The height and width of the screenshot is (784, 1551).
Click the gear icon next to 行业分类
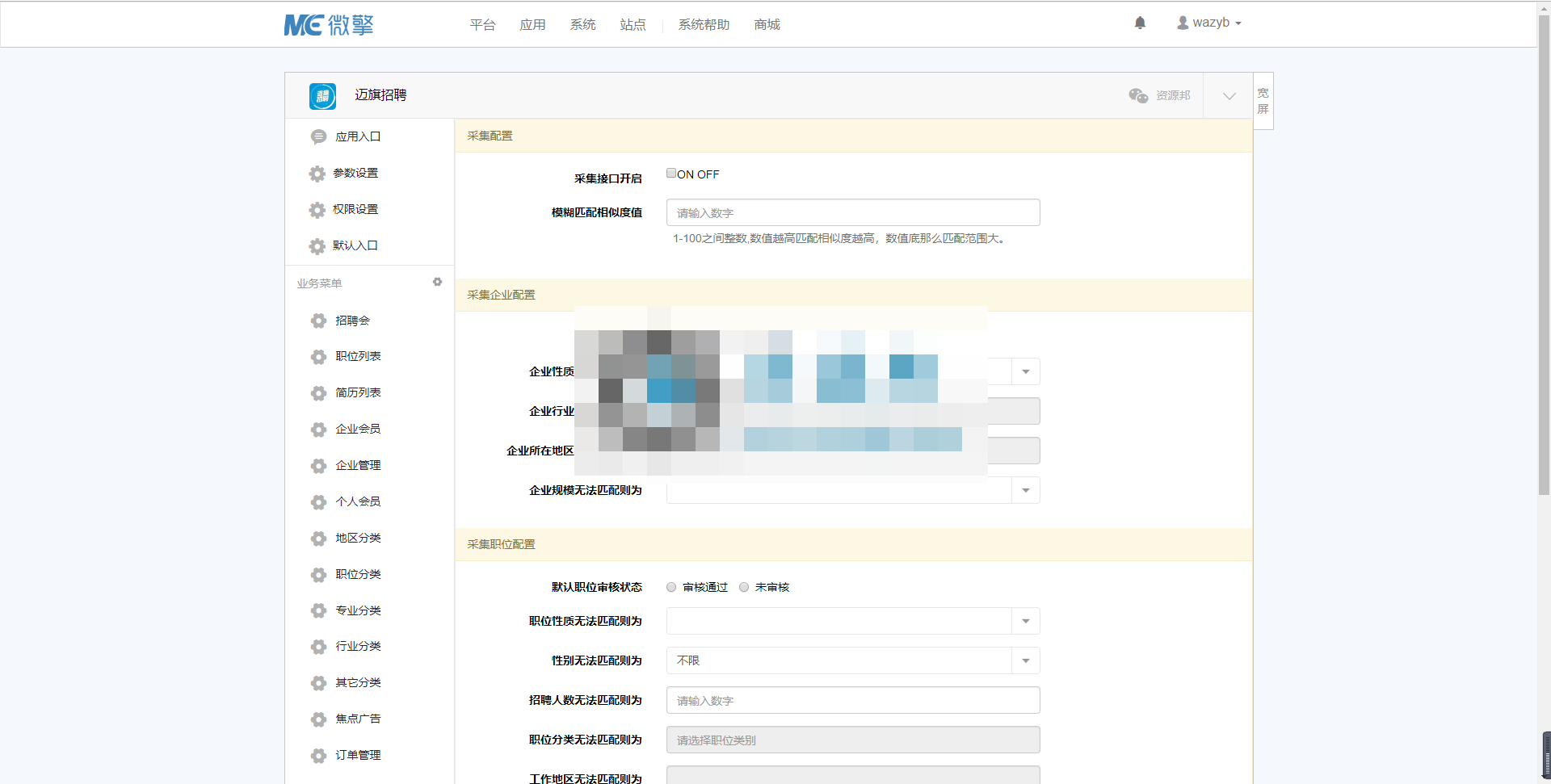(318, 647)
